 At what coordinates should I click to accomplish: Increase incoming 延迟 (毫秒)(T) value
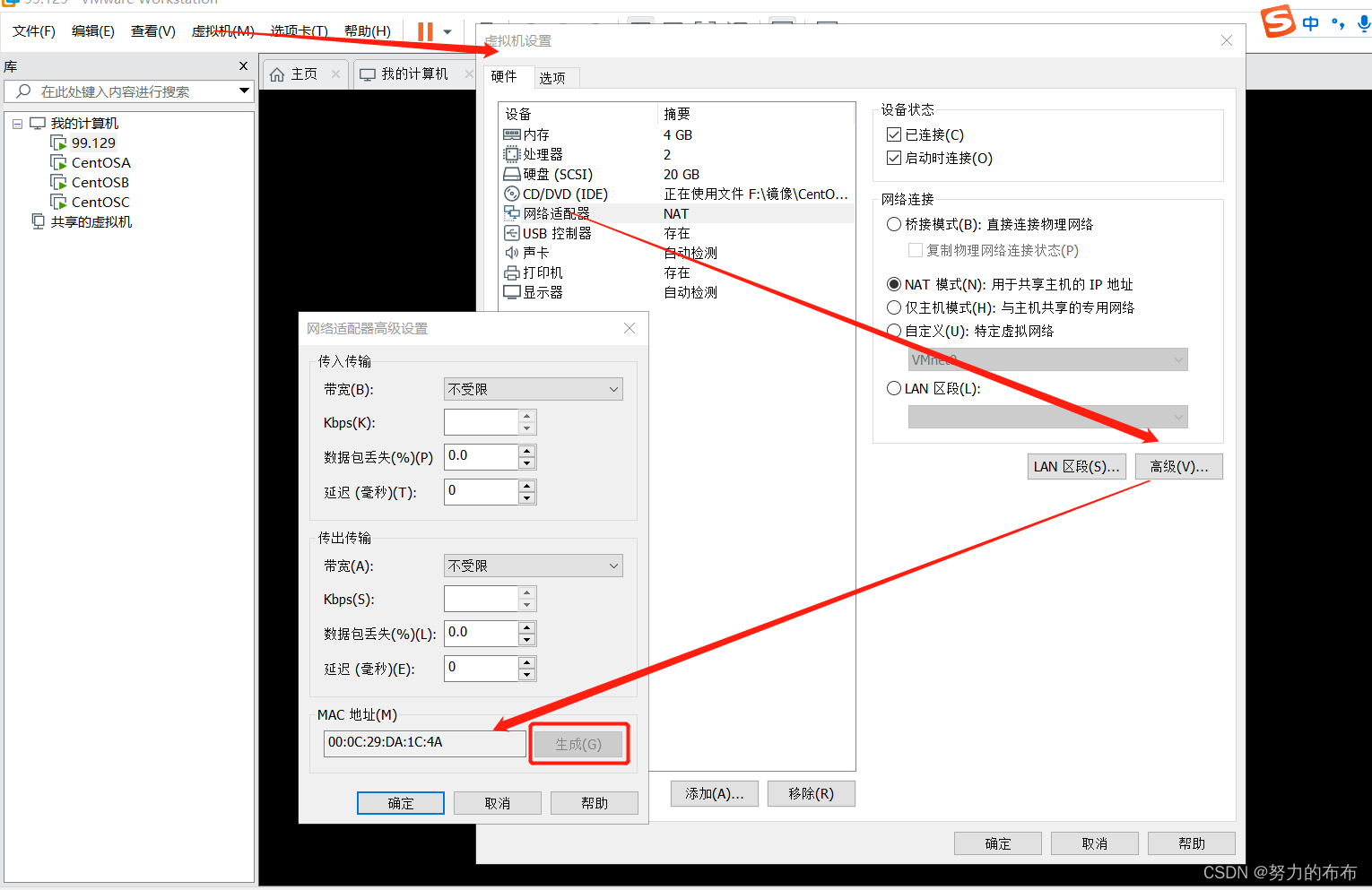(x=527, y=486)
